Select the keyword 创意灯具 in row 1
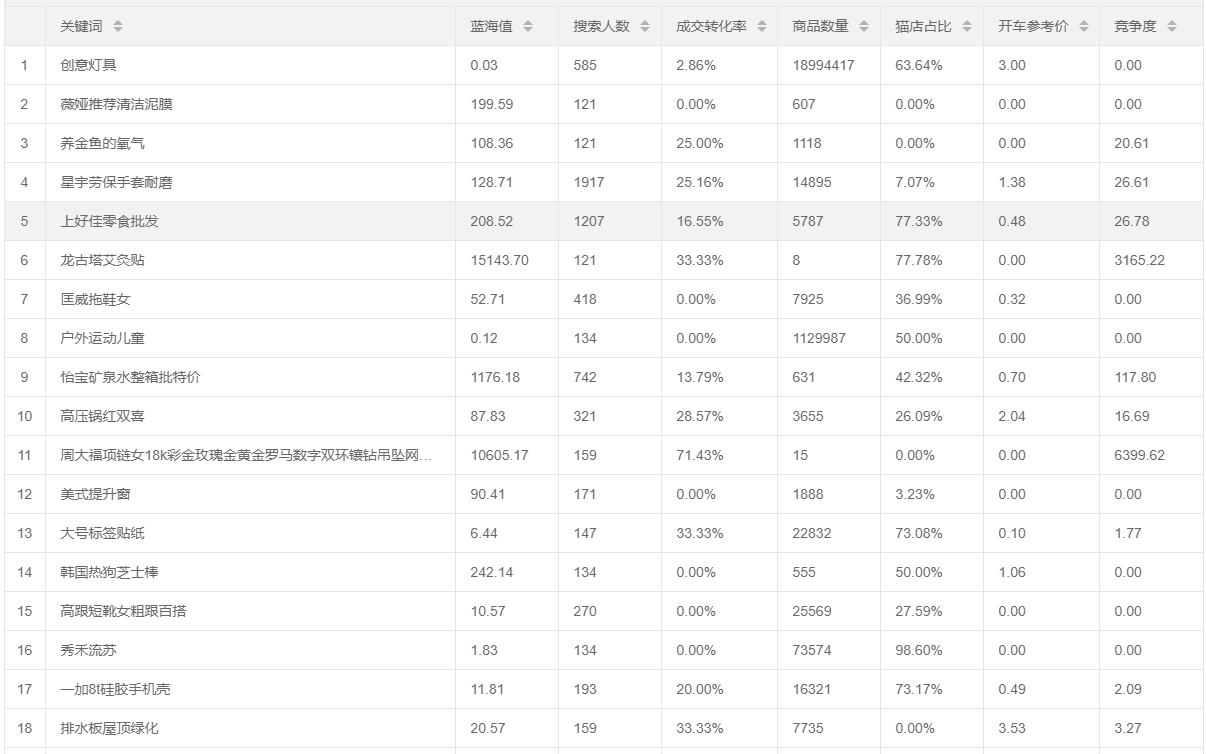Screen dimensions: 1206x754 click(88, 65)
